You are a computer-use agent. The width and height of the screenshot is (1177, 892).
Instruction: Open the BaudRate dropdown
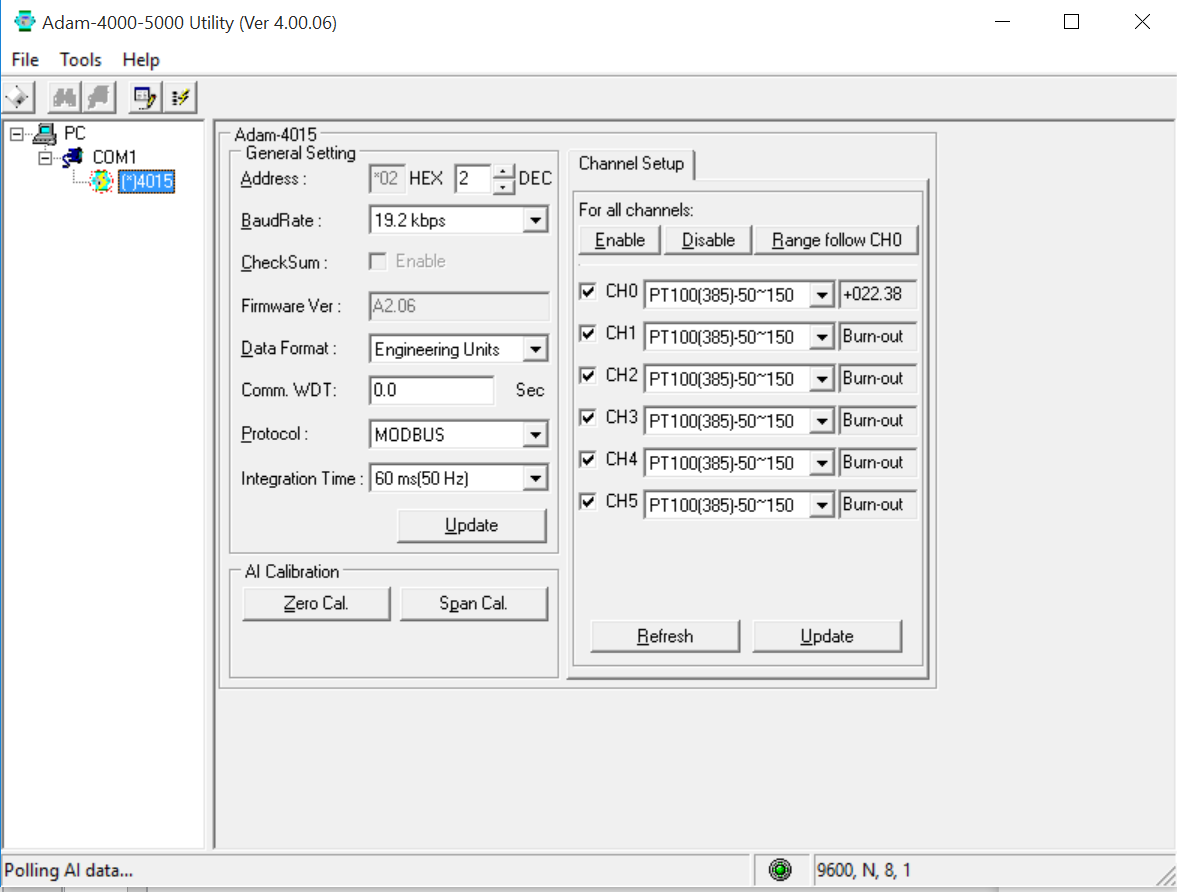tap(535, 221)
